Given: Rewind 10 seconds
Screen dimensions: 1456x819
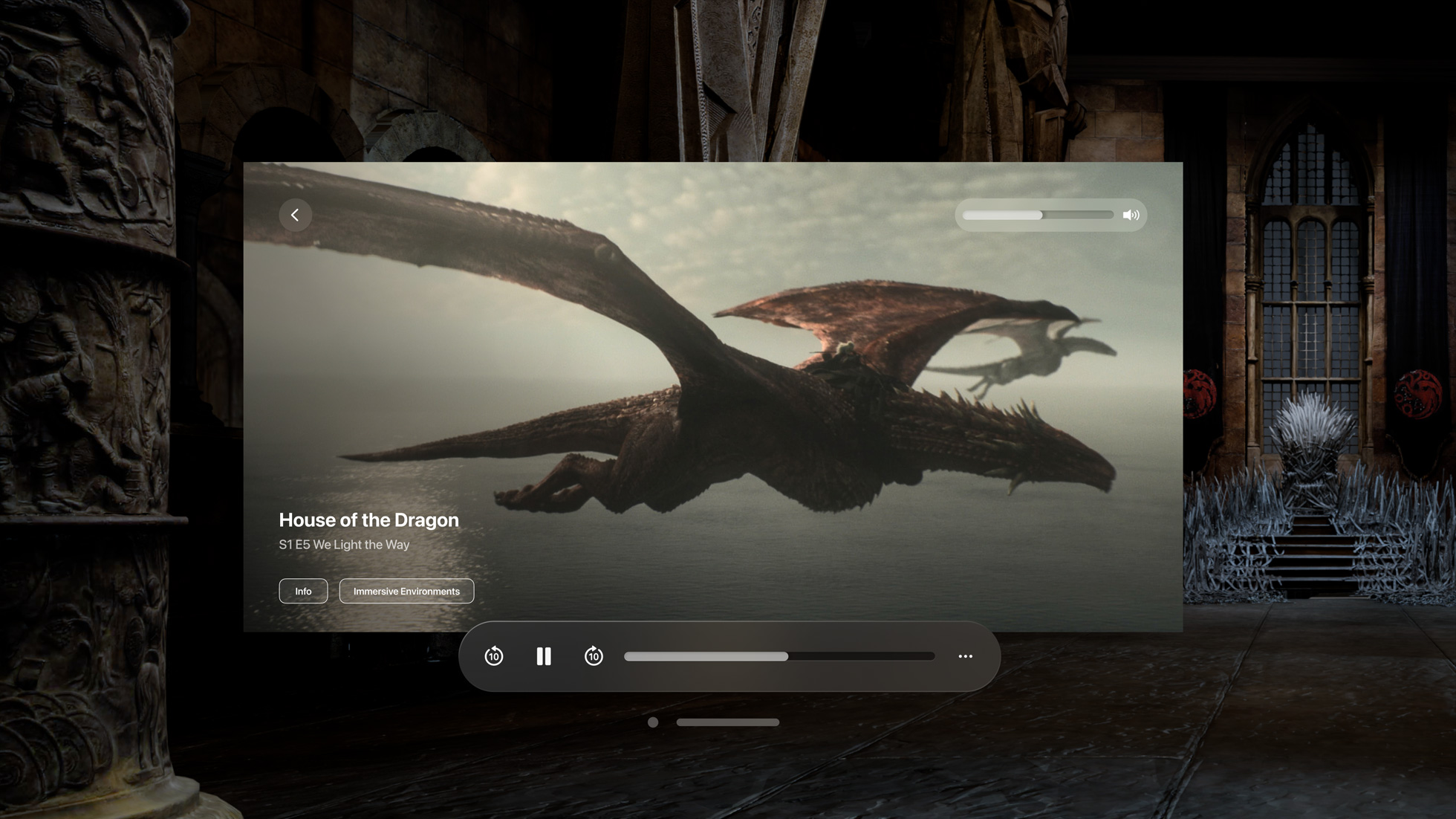Looking at the screenshot, I should [494, 656].
